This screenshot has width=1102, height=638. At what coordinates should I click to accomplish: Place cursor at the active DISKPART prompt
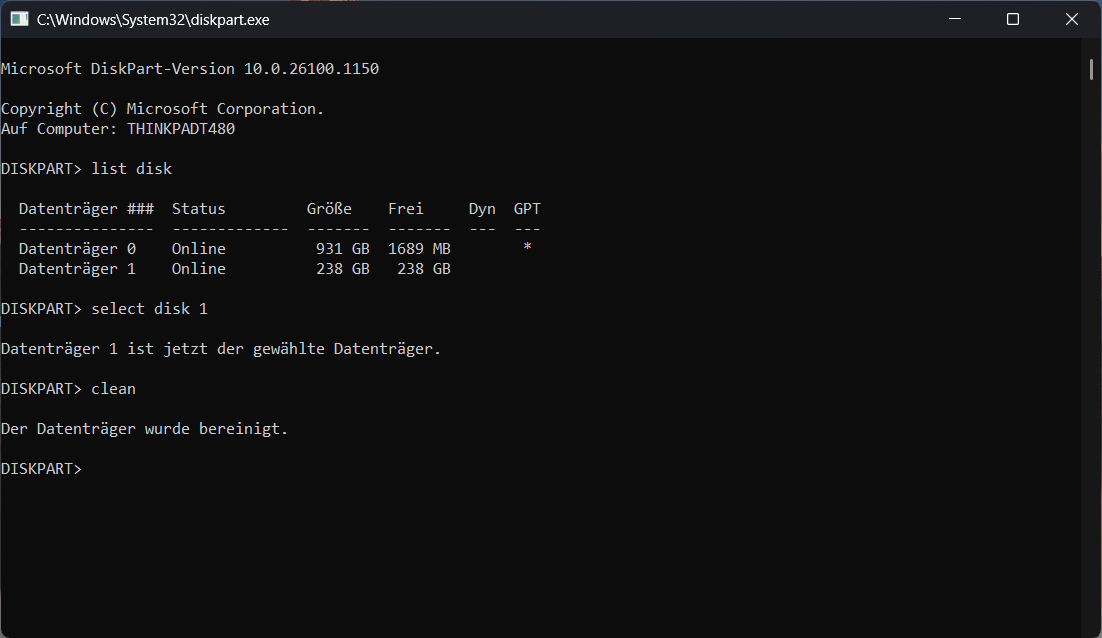(90, 468)
